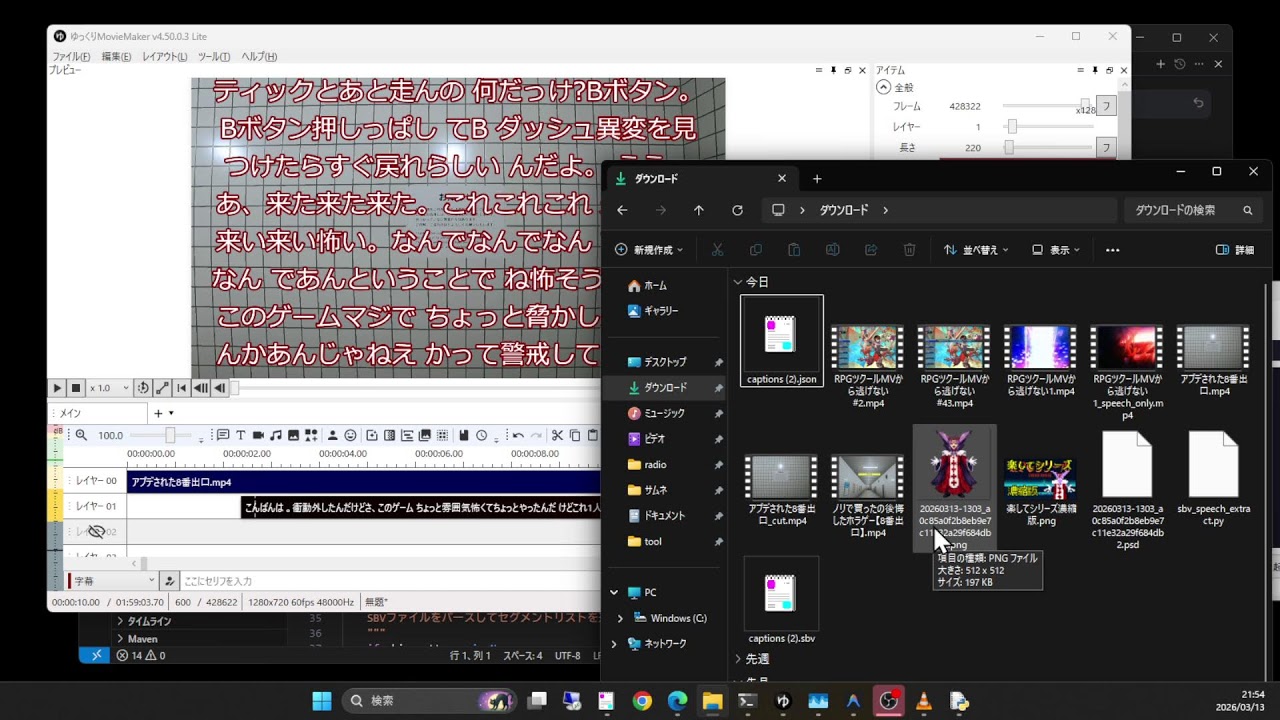Refresh the ダウンロード folder in Explorer
Image resolution: width=1280 pixels, height=720 pixels.
pos(737,210)
